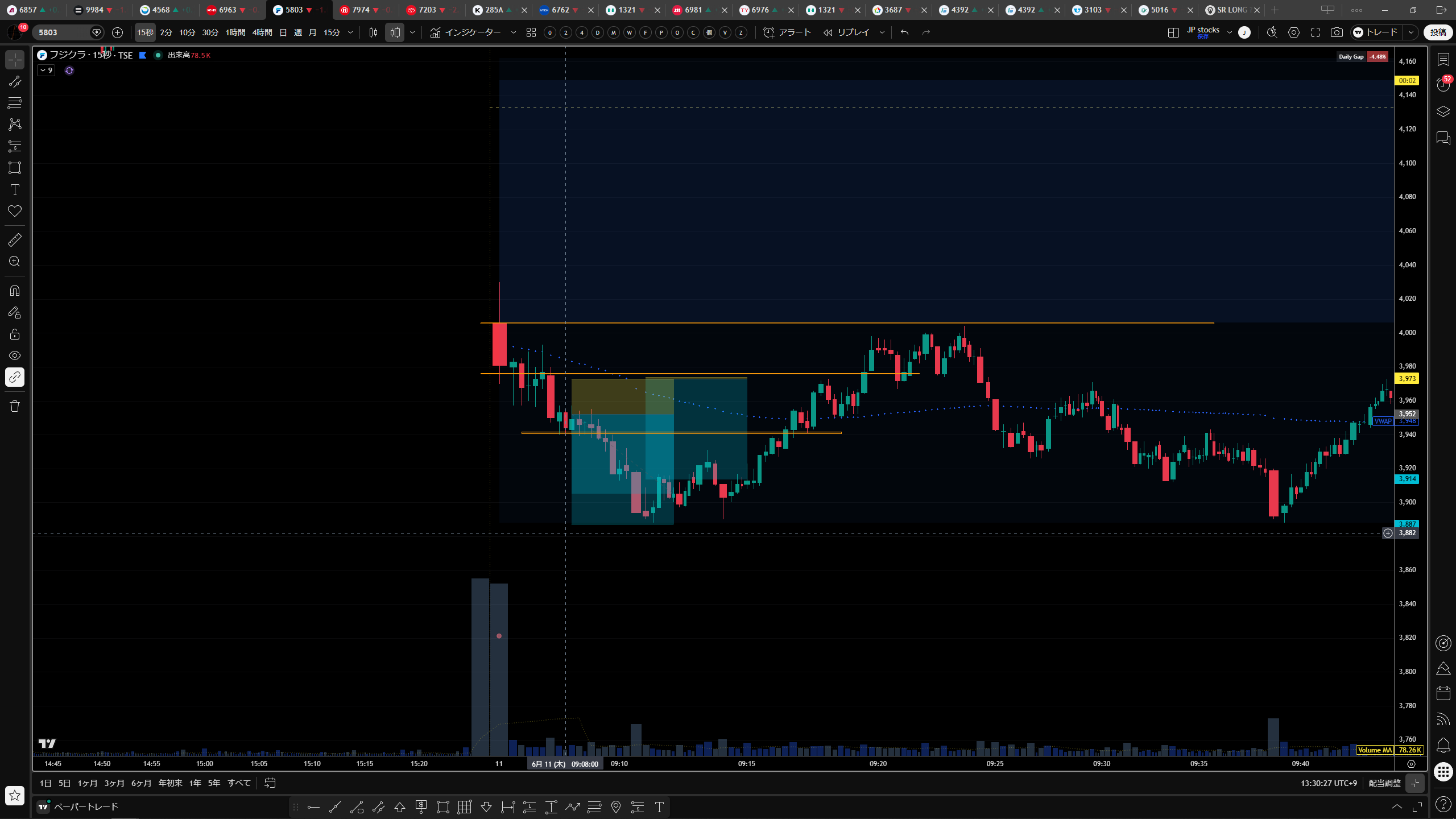This screenshot has height=819, width=1456.
Task: Open the watchlist panel icon
Action: pos(1443,59)
